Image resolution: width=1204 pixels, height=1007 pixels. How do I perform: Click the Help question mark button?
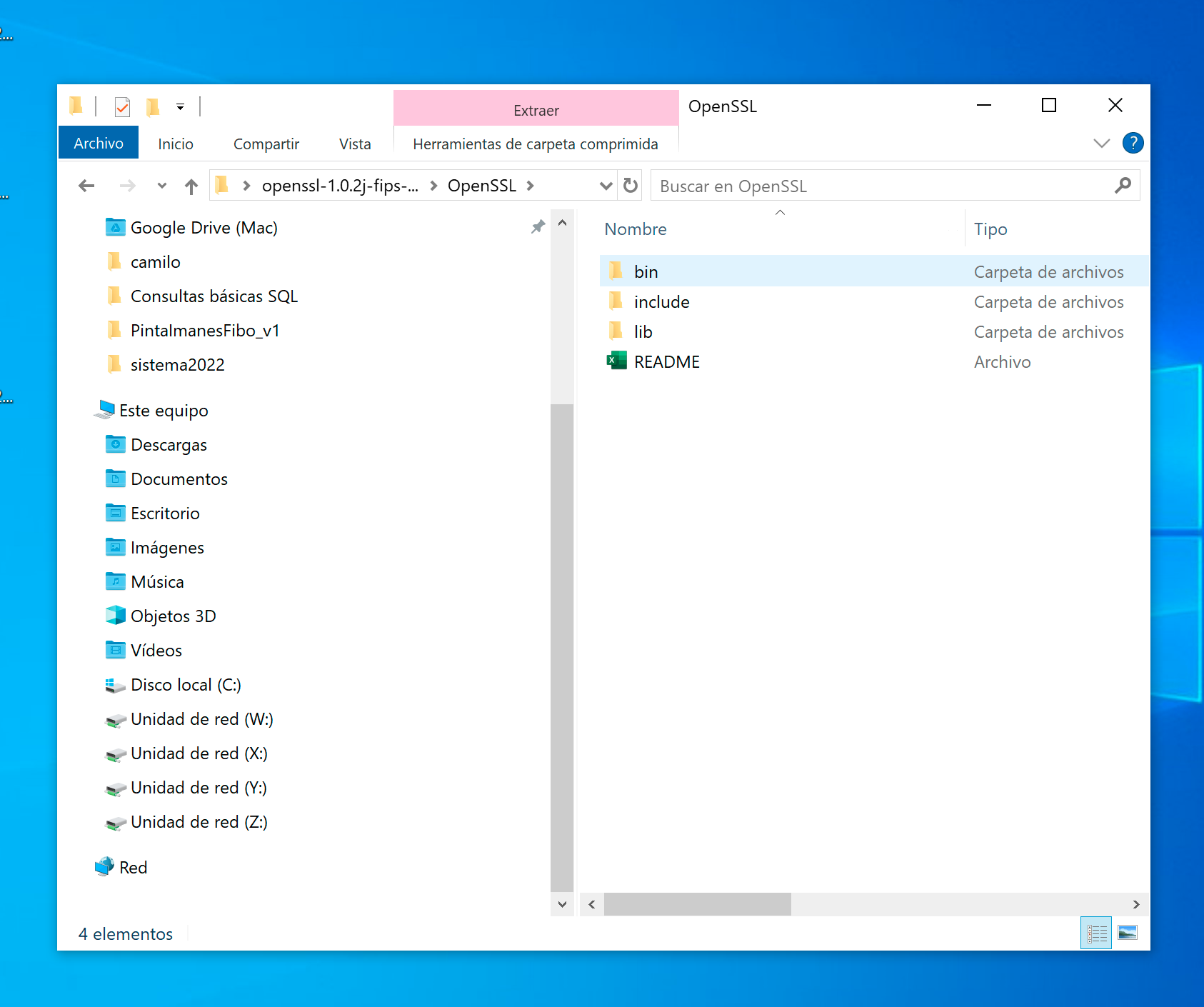(1133, 143)
